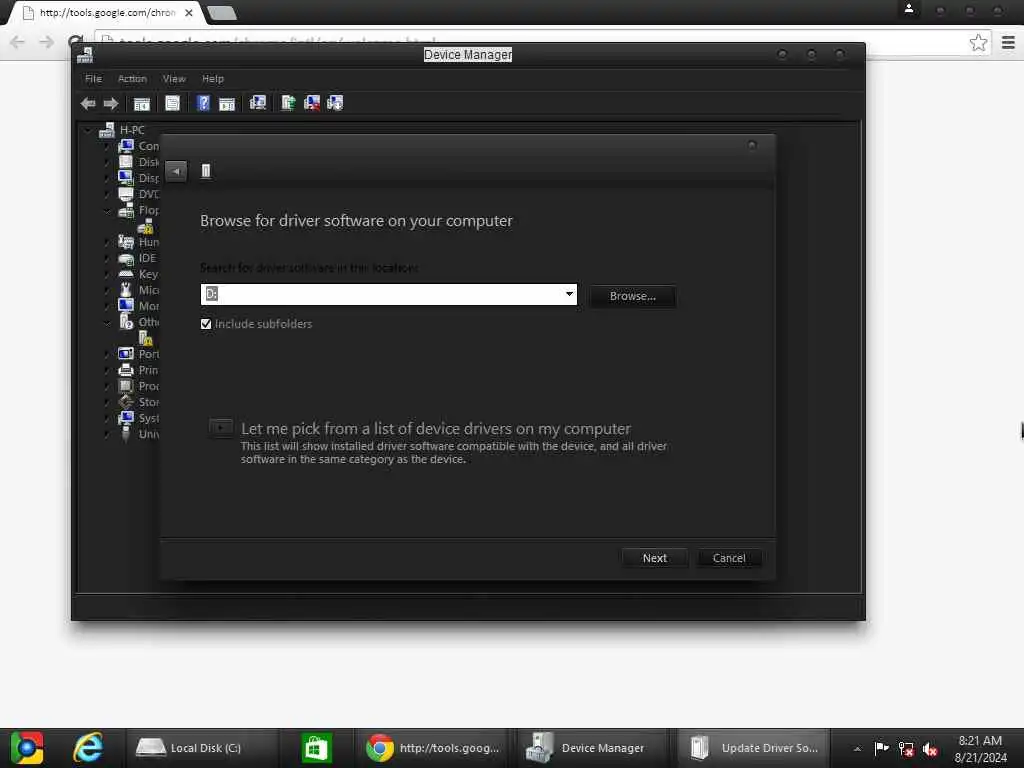The height and width of the screenshot is (768, 1024).
Task: Click the Properties sheet toolbar icon
Action: (x=172, y=103)
